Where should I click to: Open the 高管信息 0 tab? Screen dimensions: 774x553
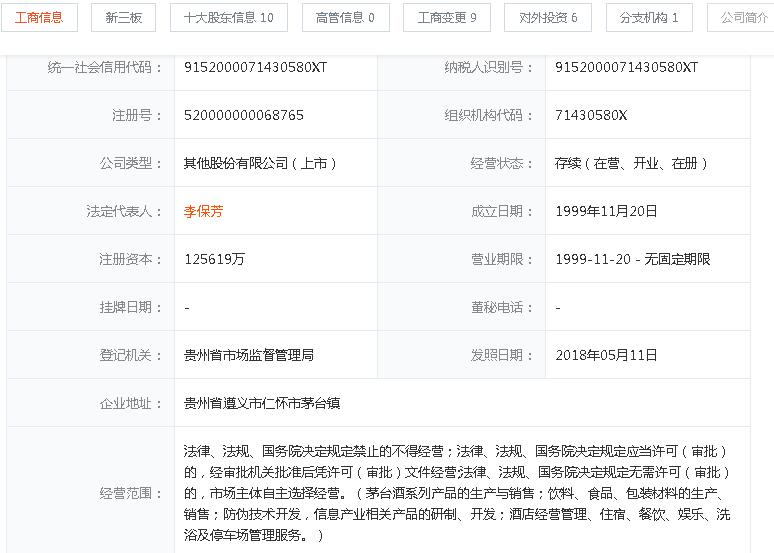[346, 18]
